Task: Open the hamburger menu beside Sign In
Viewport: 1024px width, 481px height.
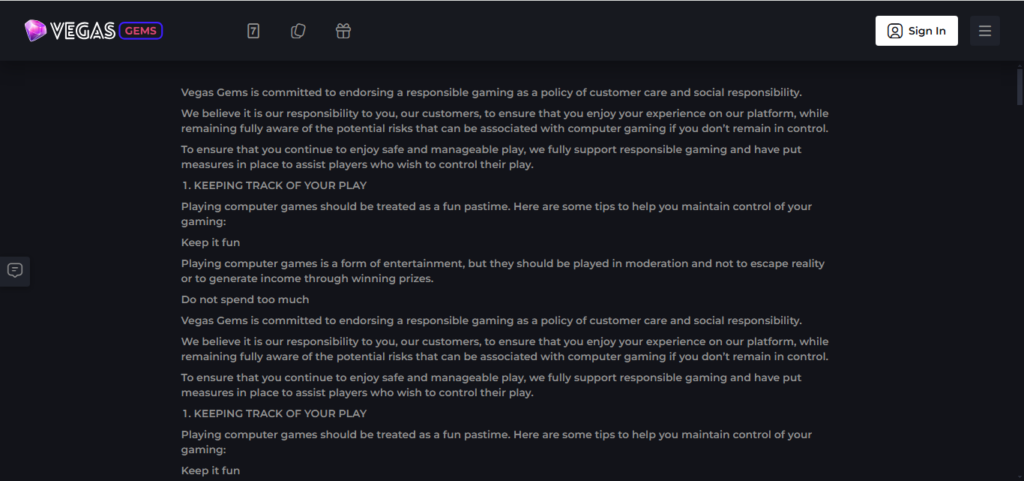Action: (985, 31)
